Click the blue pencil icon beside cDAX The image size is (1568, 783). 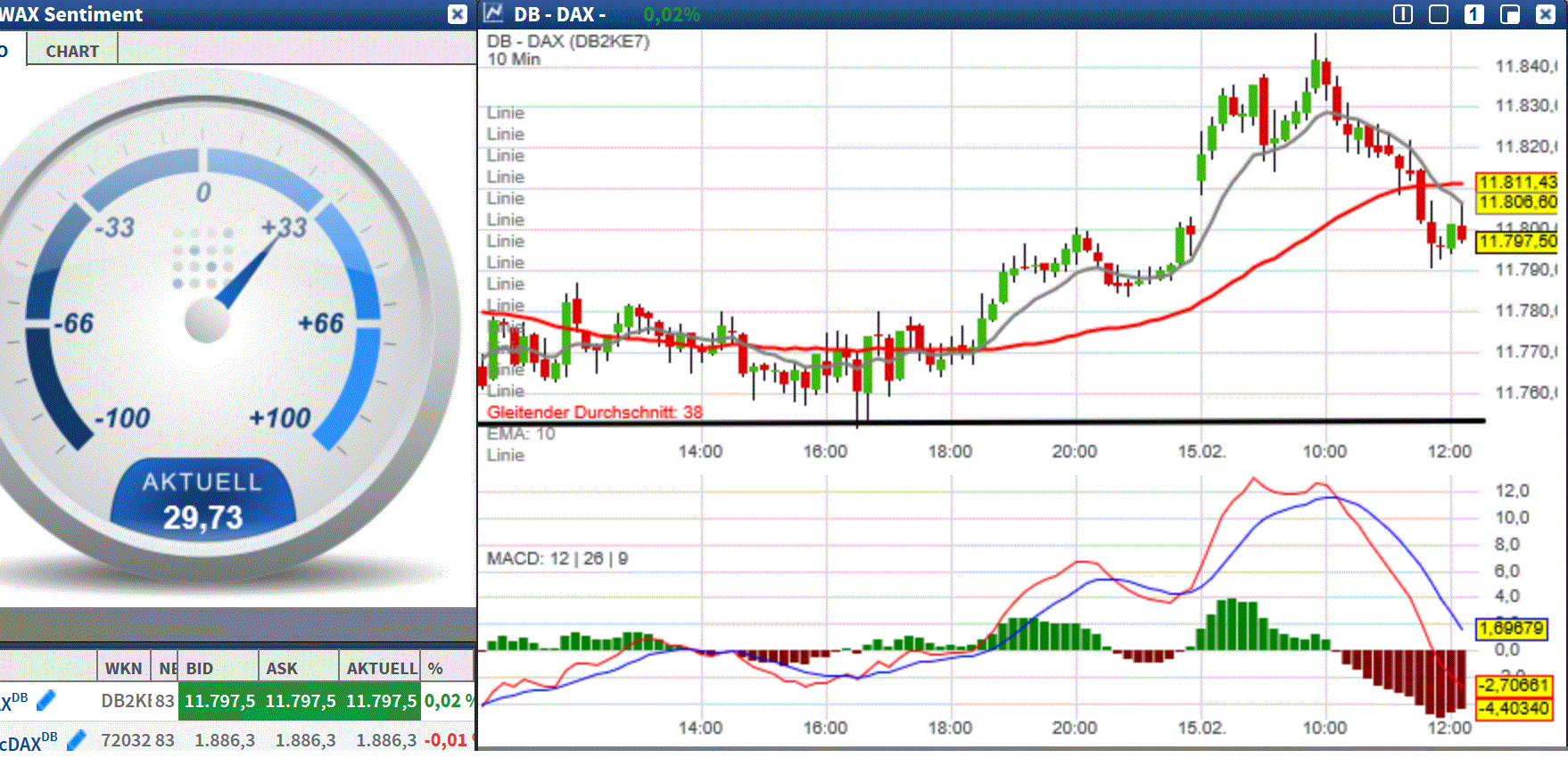click(x=77, y=740)
